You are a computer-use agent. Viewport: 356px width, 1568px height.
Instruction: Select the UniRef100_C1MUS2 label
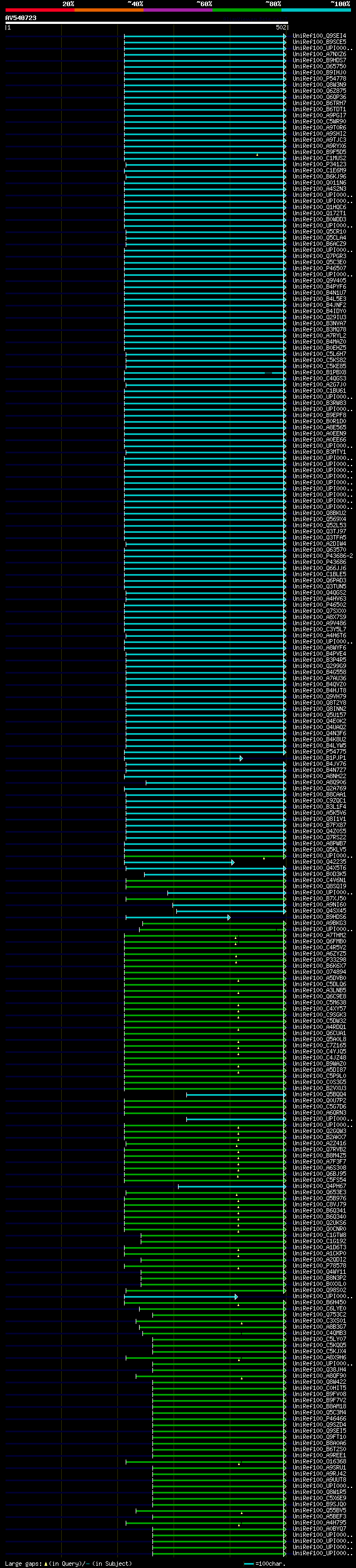(319, 159)
